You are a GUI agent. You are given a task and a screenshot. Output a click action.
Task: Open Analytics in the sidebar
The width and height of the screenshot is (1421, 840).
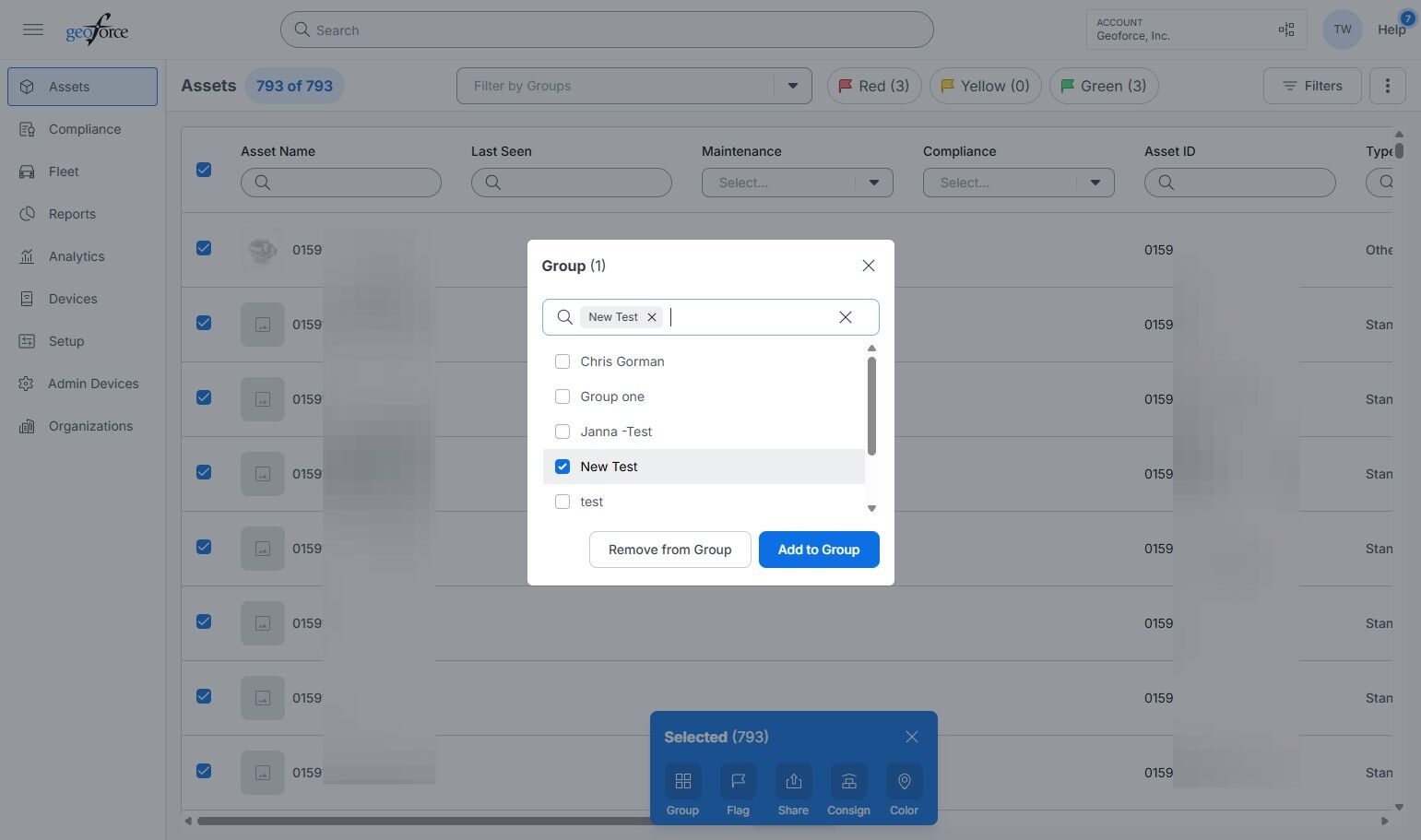coord(82,256)
